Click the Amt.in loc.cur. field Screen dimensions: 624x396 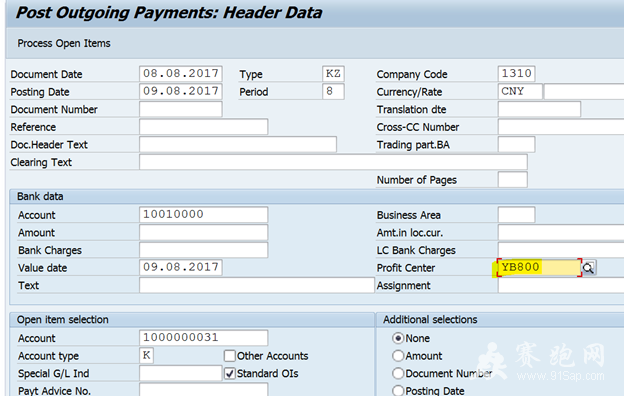[561, 232]
